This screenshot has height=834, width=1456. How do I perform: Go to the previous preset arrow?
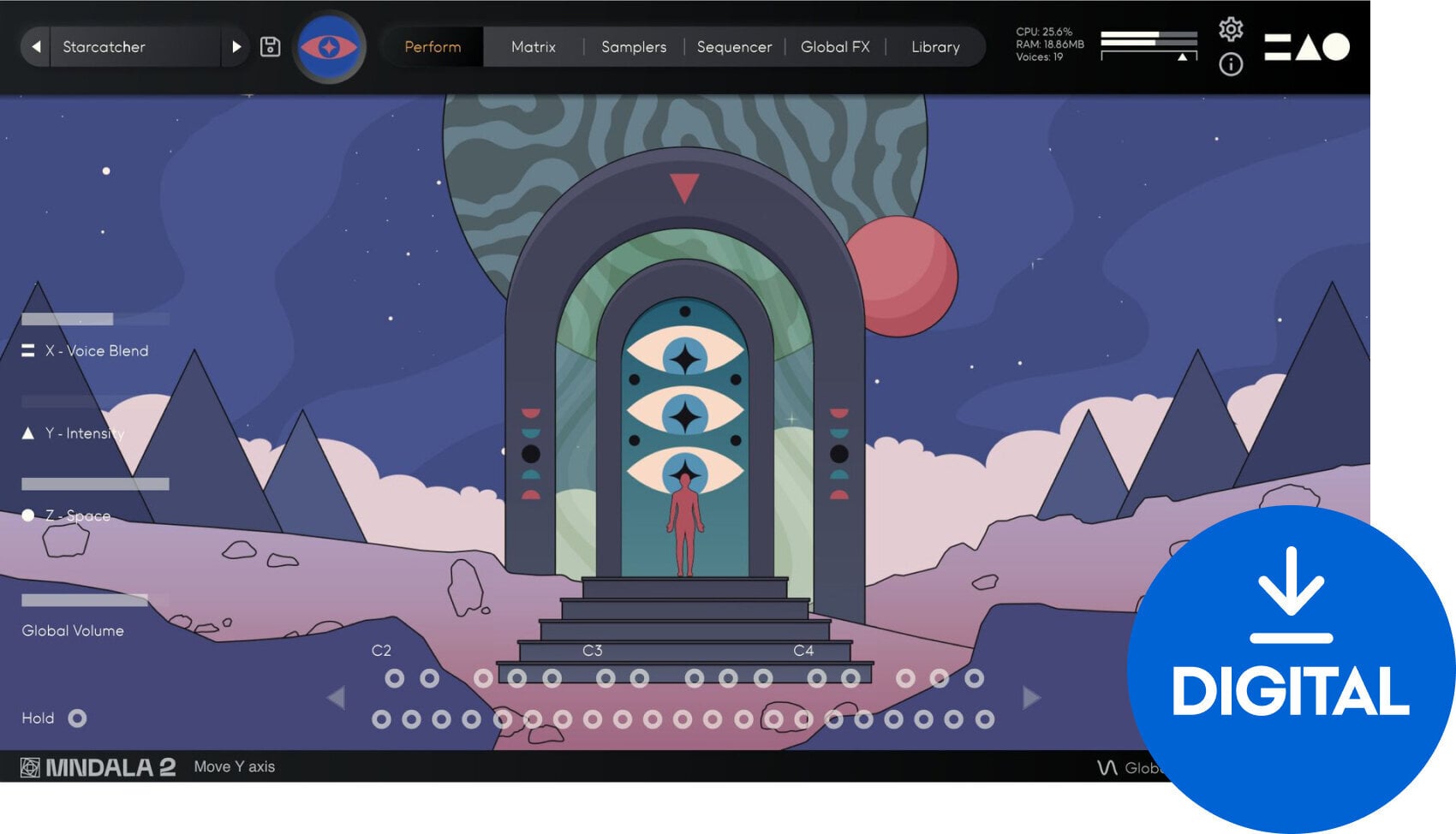point(36,47)
